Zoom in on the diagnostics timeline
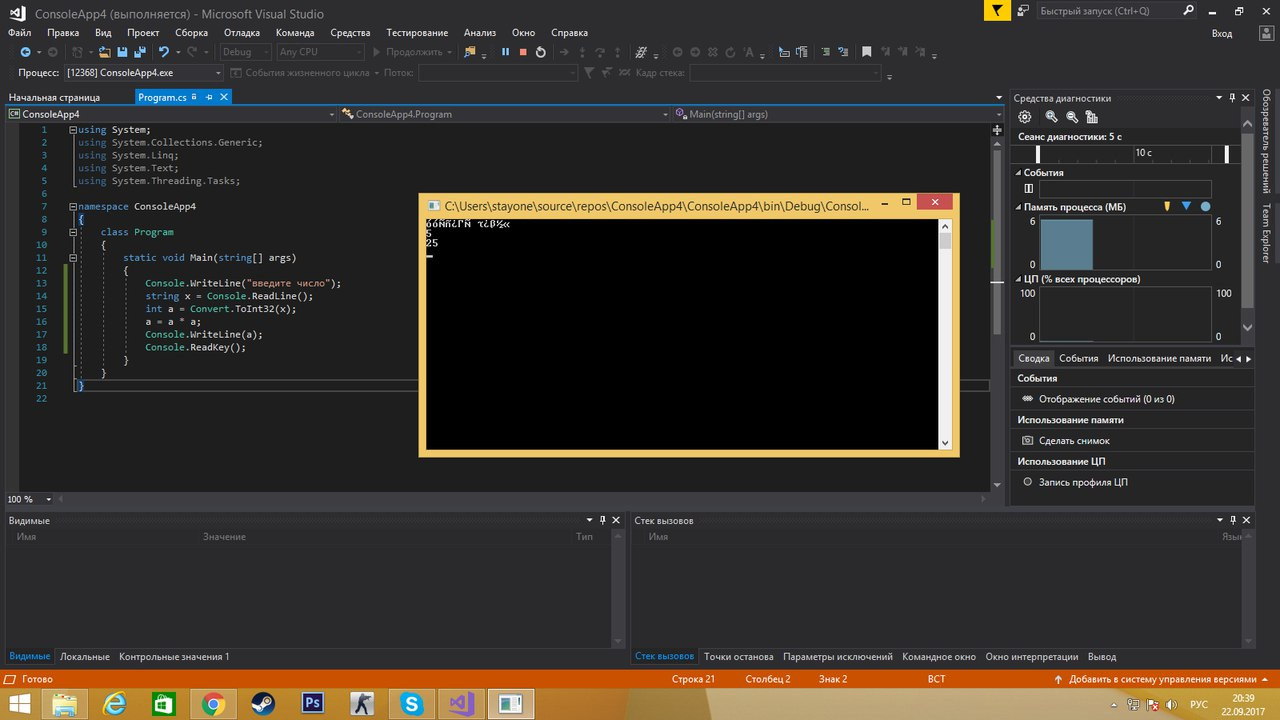Viewport: 1280px width, 720px height. click(1051, 117)
